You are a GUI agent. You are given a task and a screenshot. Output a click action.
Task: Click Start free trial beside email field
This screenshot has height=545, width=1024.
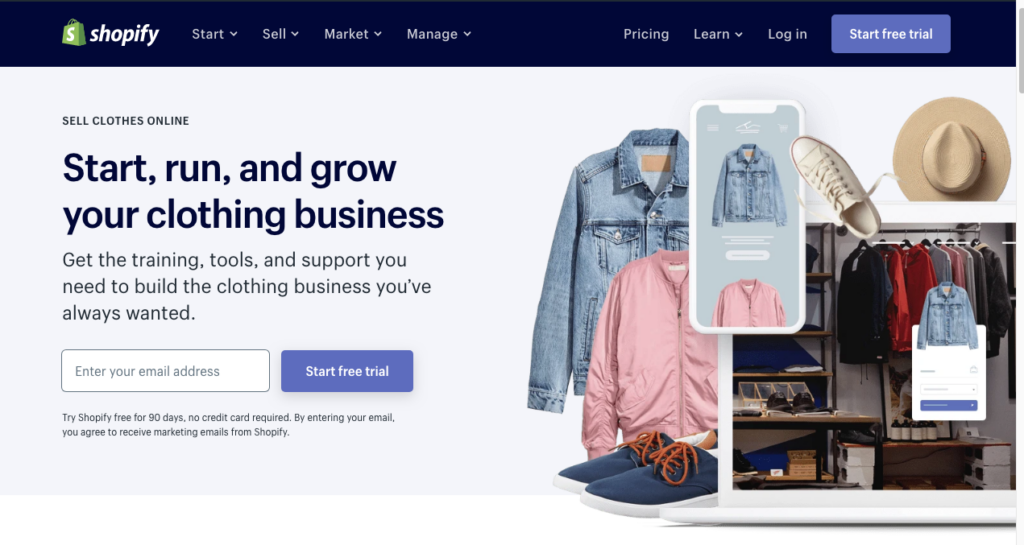click(x=347, y=371)
